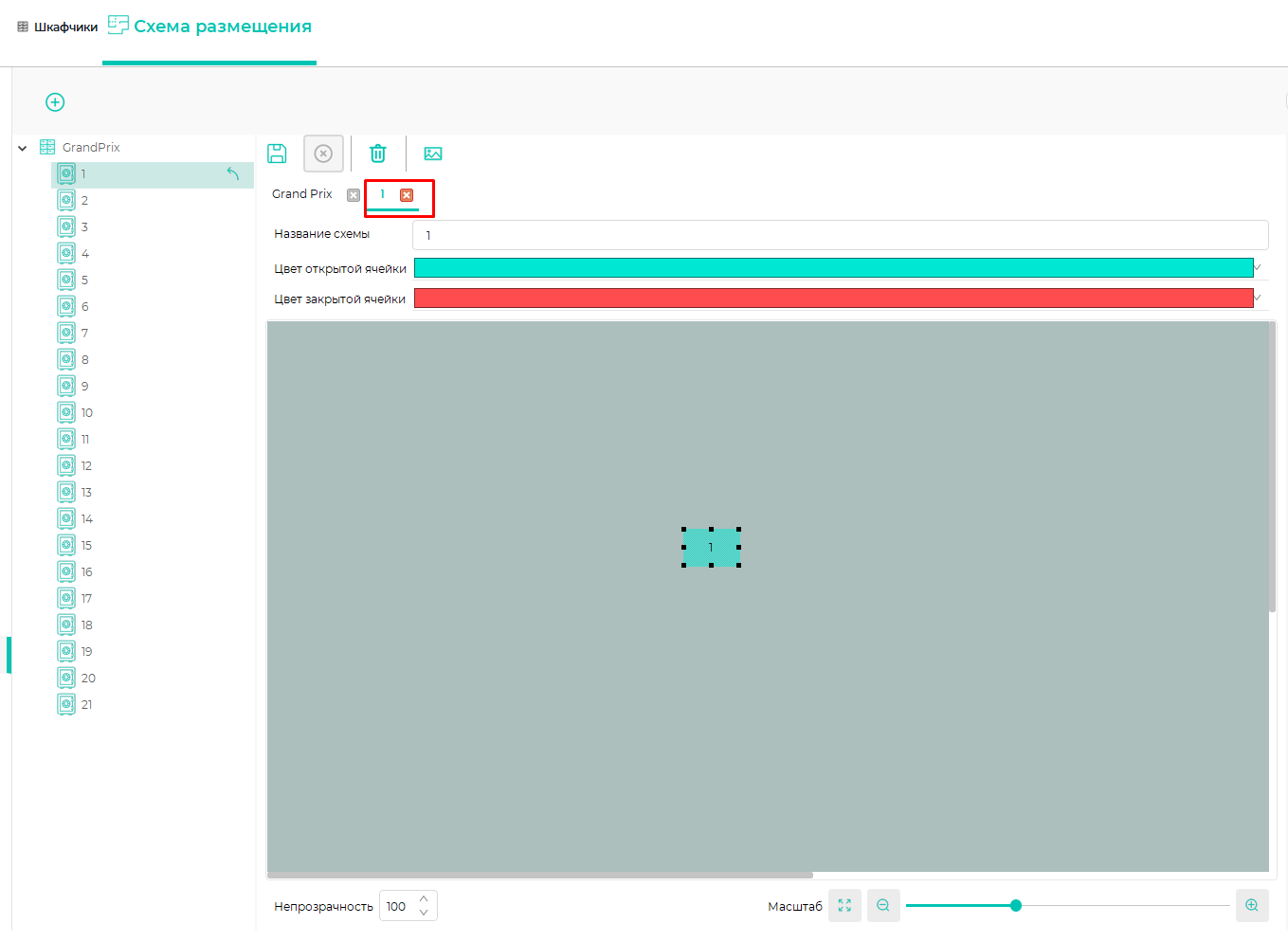Click the cancel circle-x toolbar button
This screenshot has width=1288, height=942.
[323, 154]
